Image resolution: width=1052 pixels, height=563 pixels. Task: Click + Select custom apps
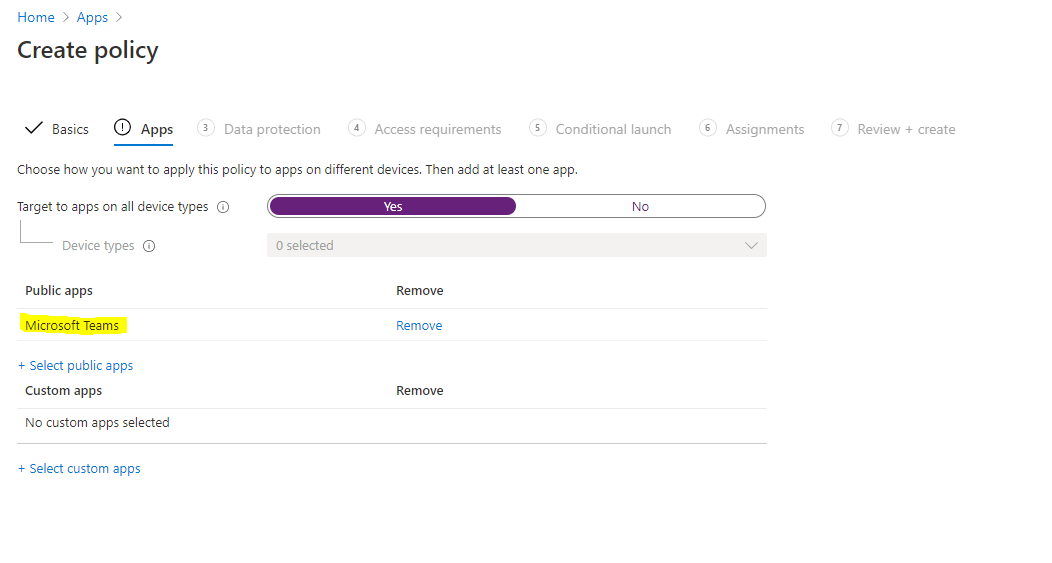click(x=79, y=469)
